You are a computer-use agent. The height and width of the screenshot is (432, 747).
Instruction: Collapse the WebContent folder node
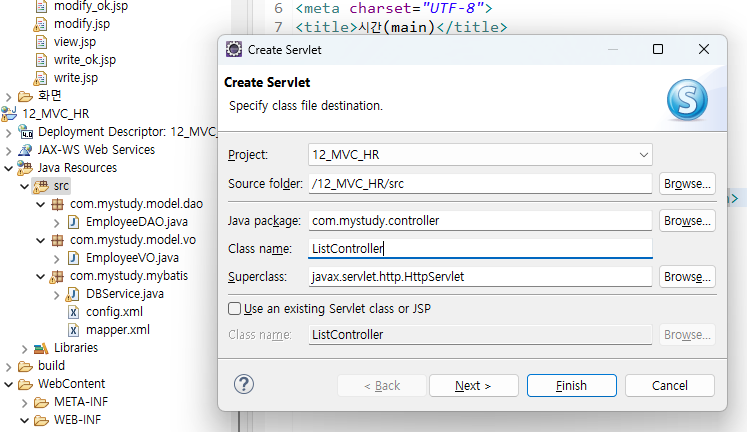9,384
